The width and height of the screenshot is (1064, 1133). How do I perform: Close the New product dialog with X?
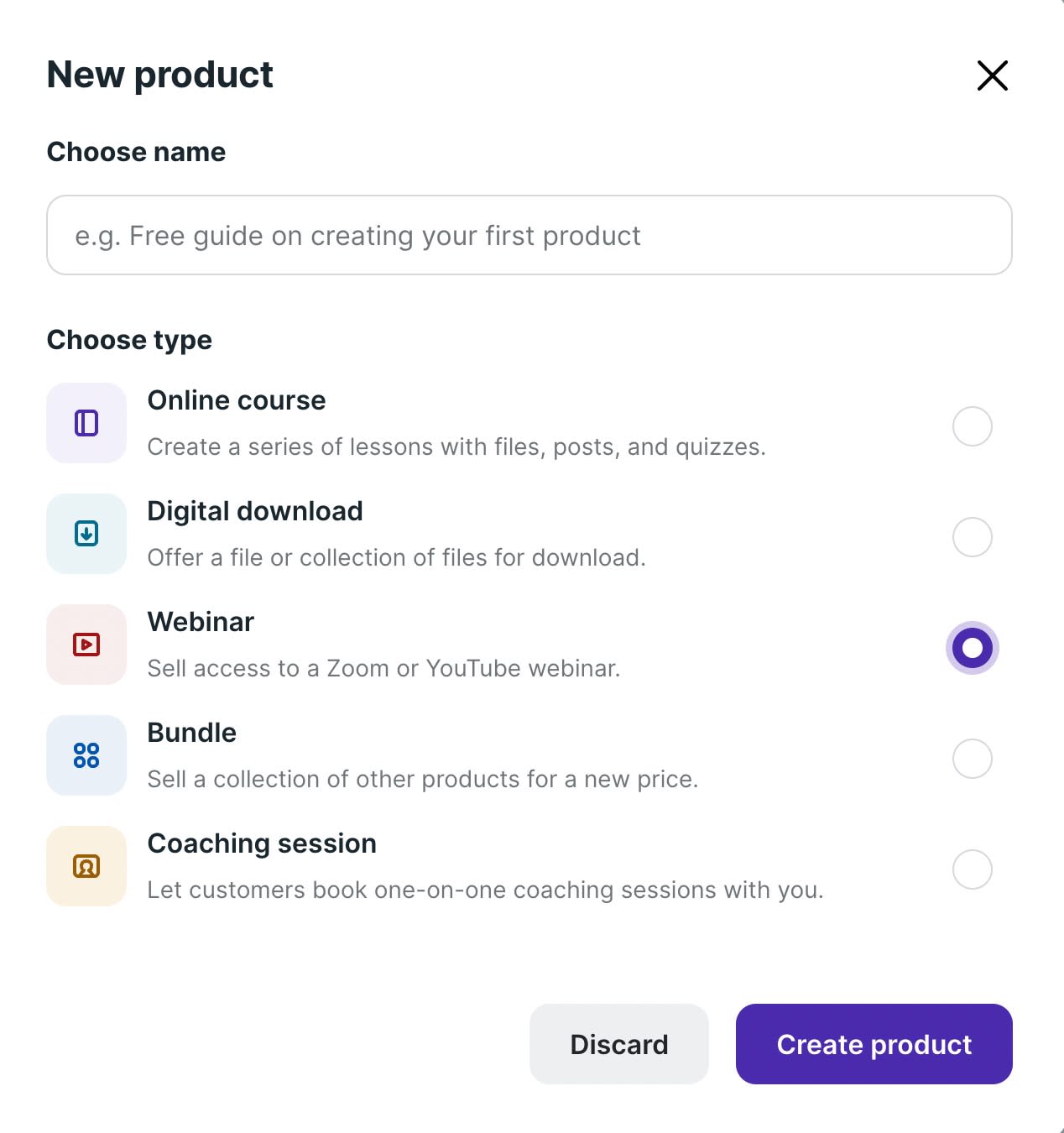point(992,76)
